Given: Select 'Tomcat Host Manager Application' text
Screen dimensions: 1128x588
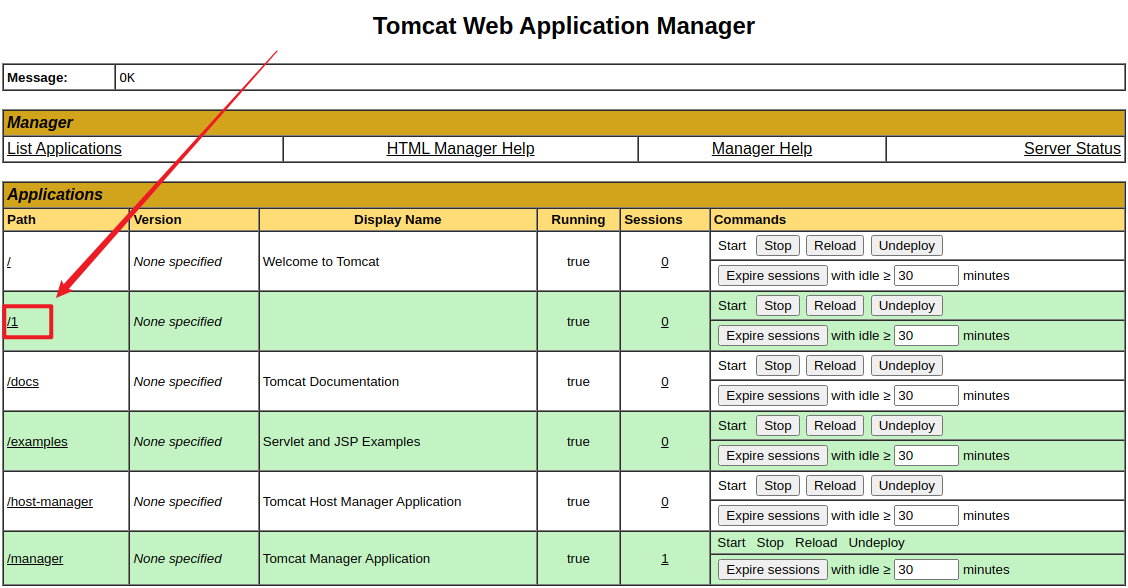Looking at the screenshot, I should 362,502.
